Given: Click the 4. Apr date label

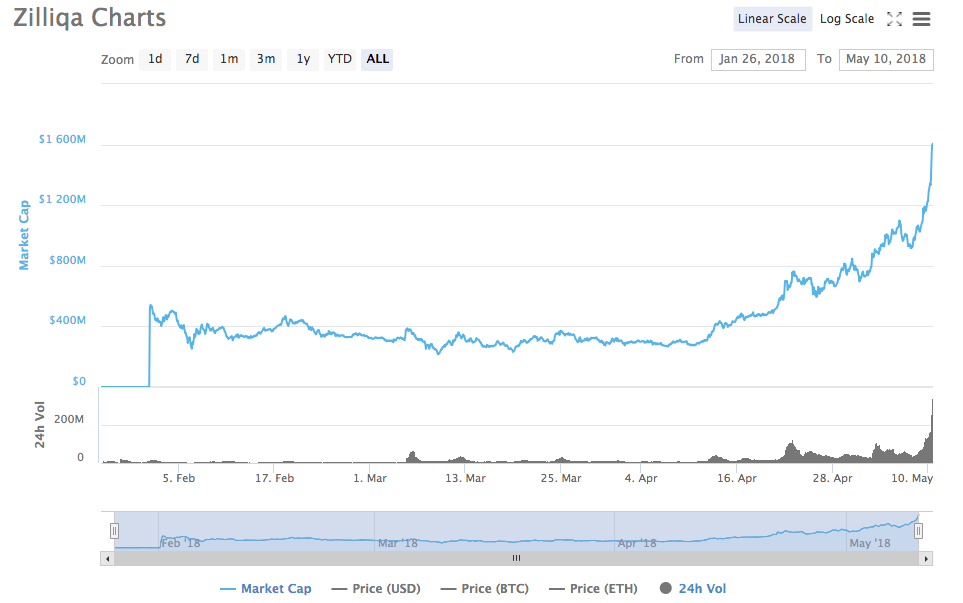Looking at the screenshot, I should point(641,478).
